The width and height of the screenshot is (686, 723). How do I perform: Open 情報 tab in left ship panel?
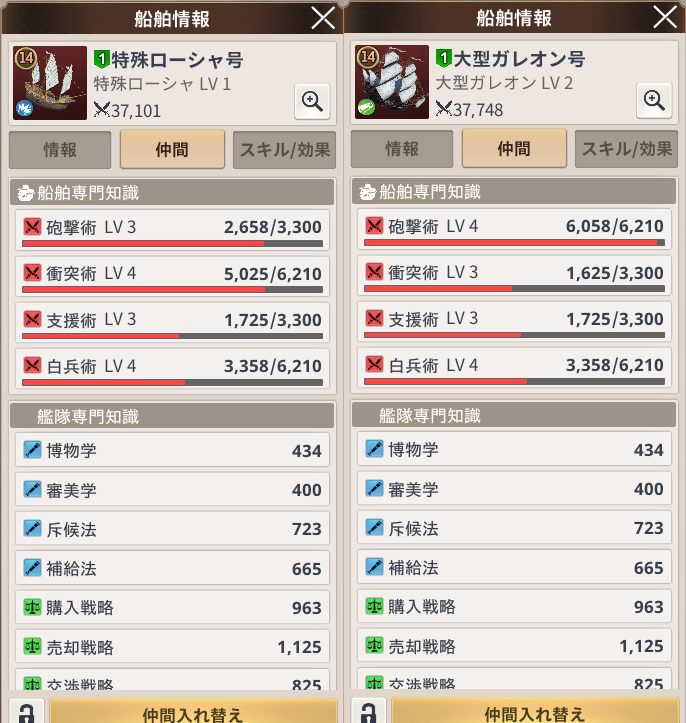click(60, 150)
